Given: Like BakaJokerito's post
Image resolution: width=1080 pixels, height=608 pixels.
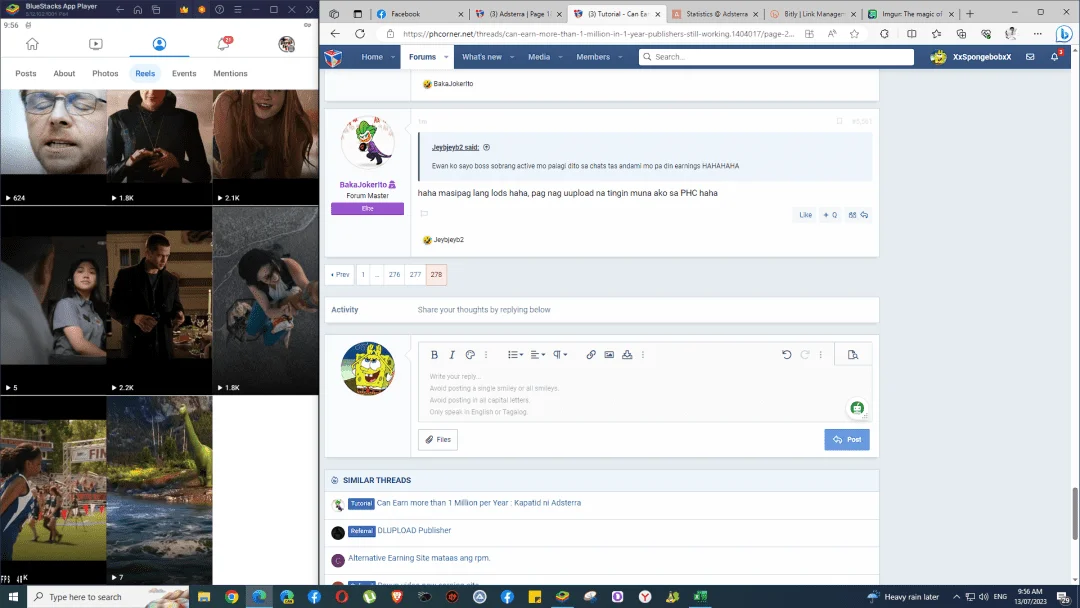Looking at the screenshot, I should [805, 215].
